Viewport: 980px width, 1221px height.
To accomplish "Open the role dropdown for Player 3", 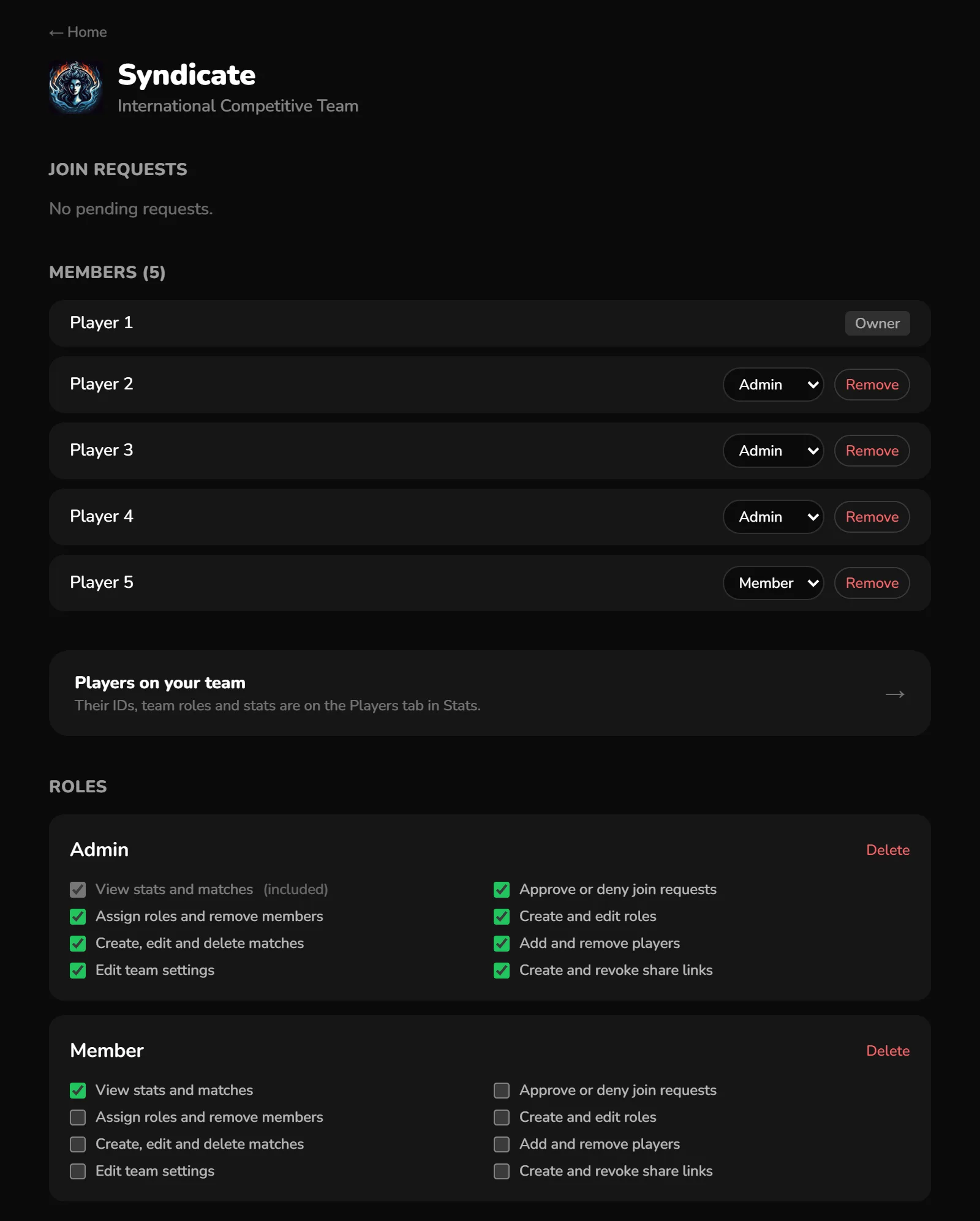I will (773, 451).
